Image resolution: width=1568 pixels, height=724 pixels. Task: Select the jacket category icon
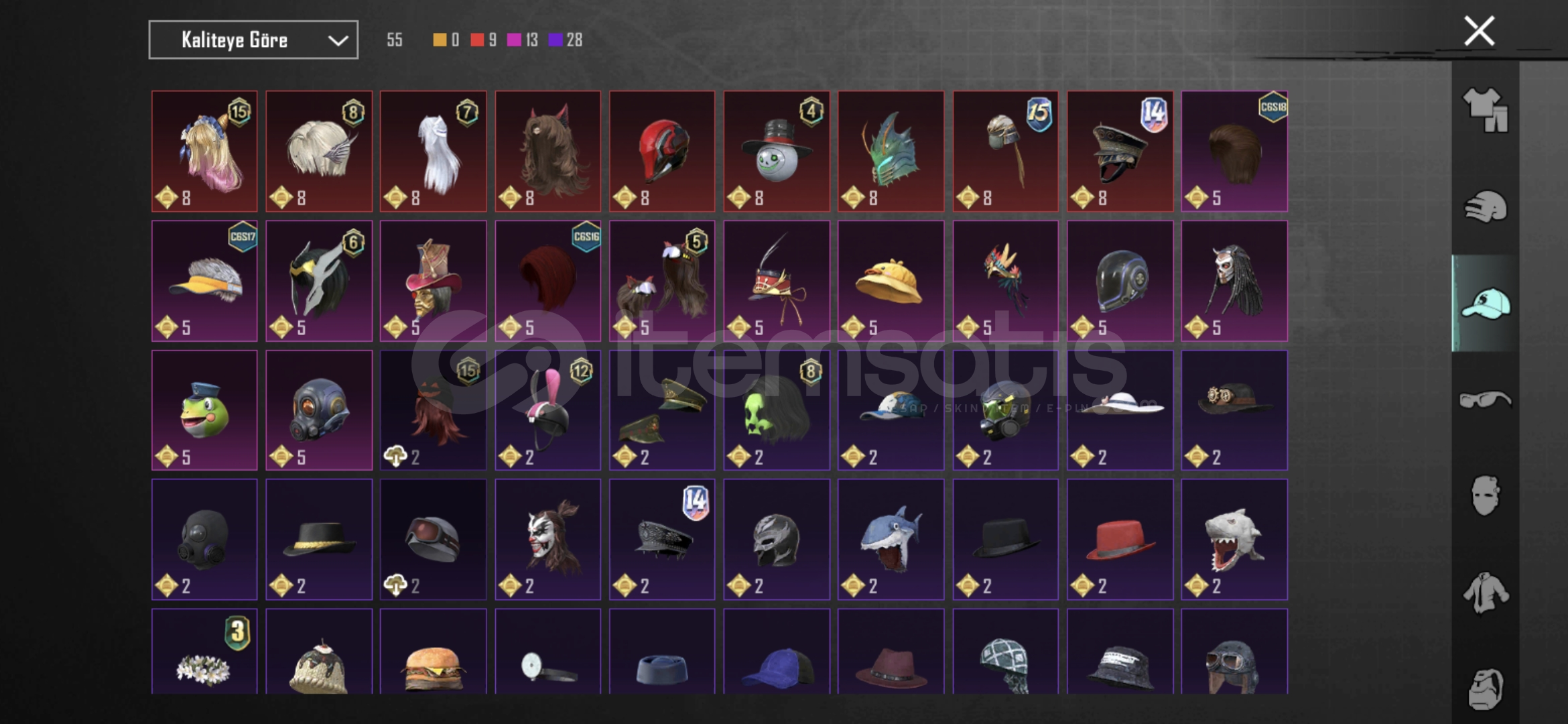(x=1485, y=593)
